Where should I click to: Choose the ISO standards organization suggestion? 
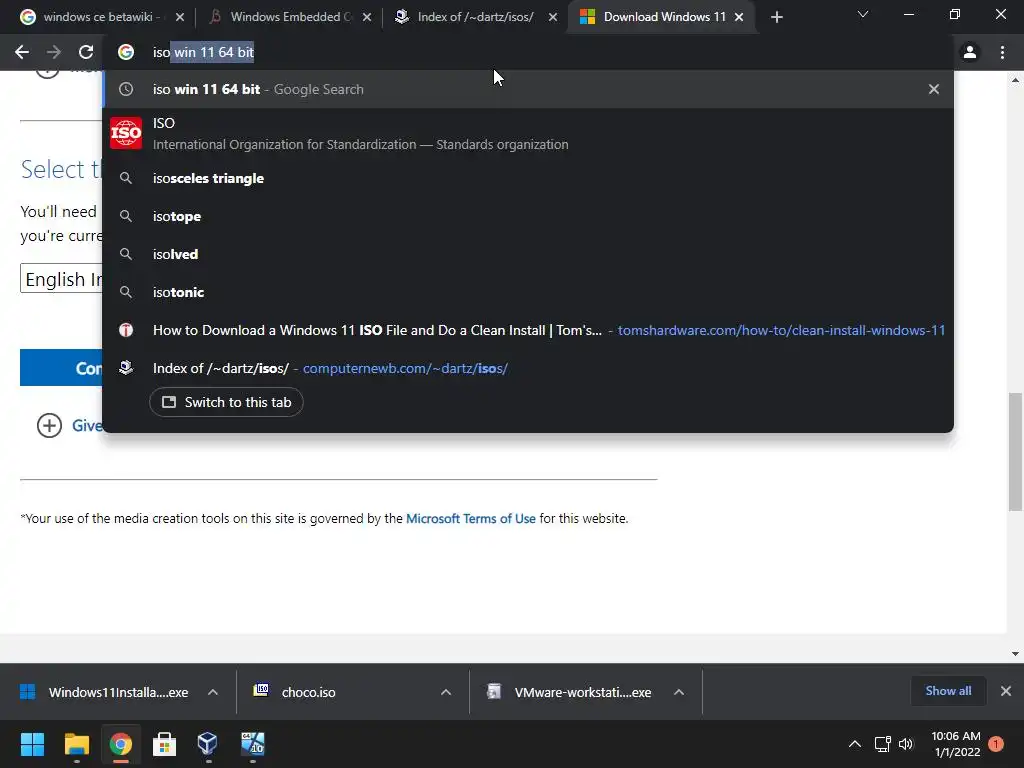tap(528, 133)
